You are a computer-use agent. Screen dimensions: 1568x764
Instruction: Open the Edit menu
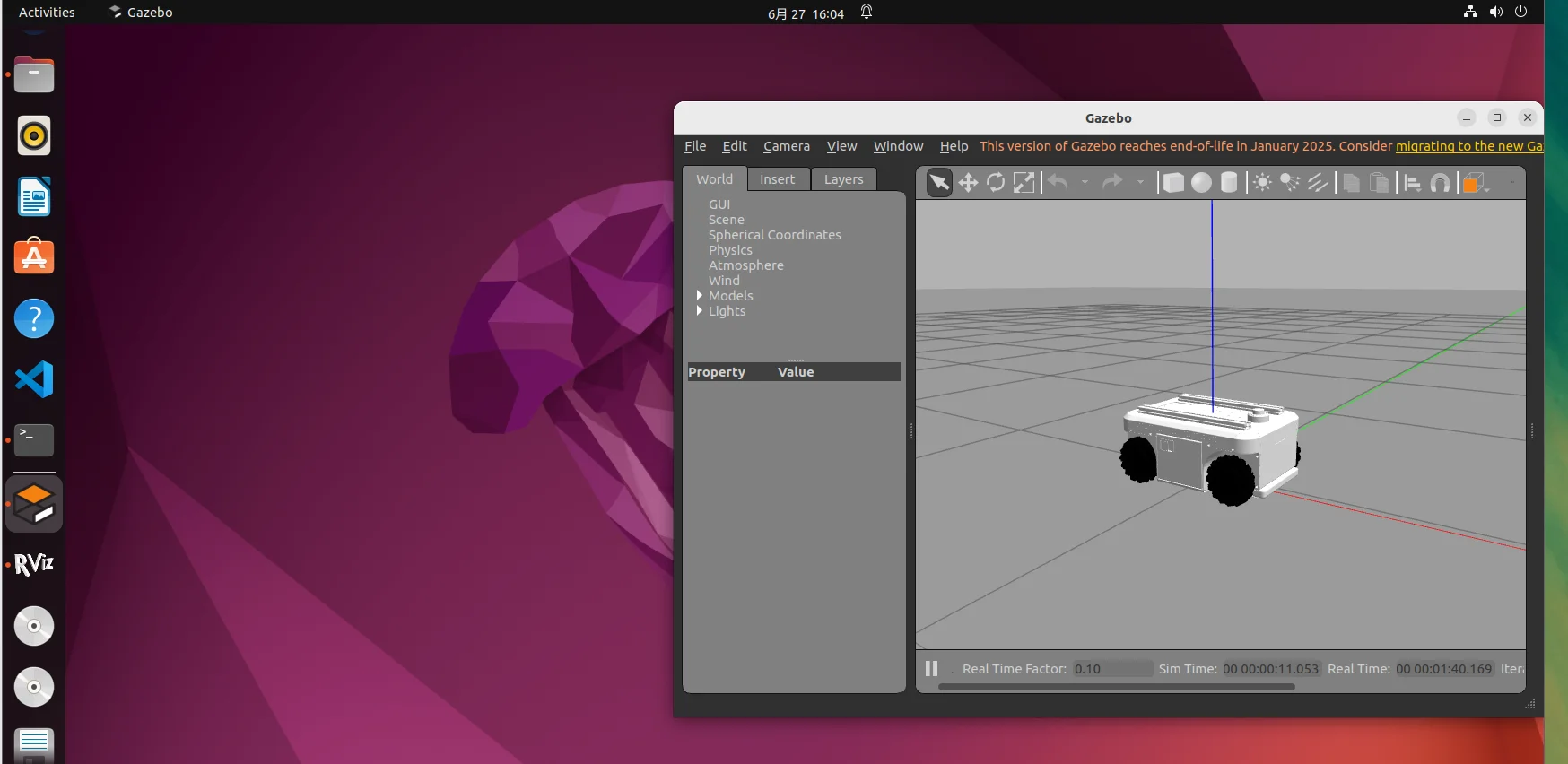pos(735,146)
